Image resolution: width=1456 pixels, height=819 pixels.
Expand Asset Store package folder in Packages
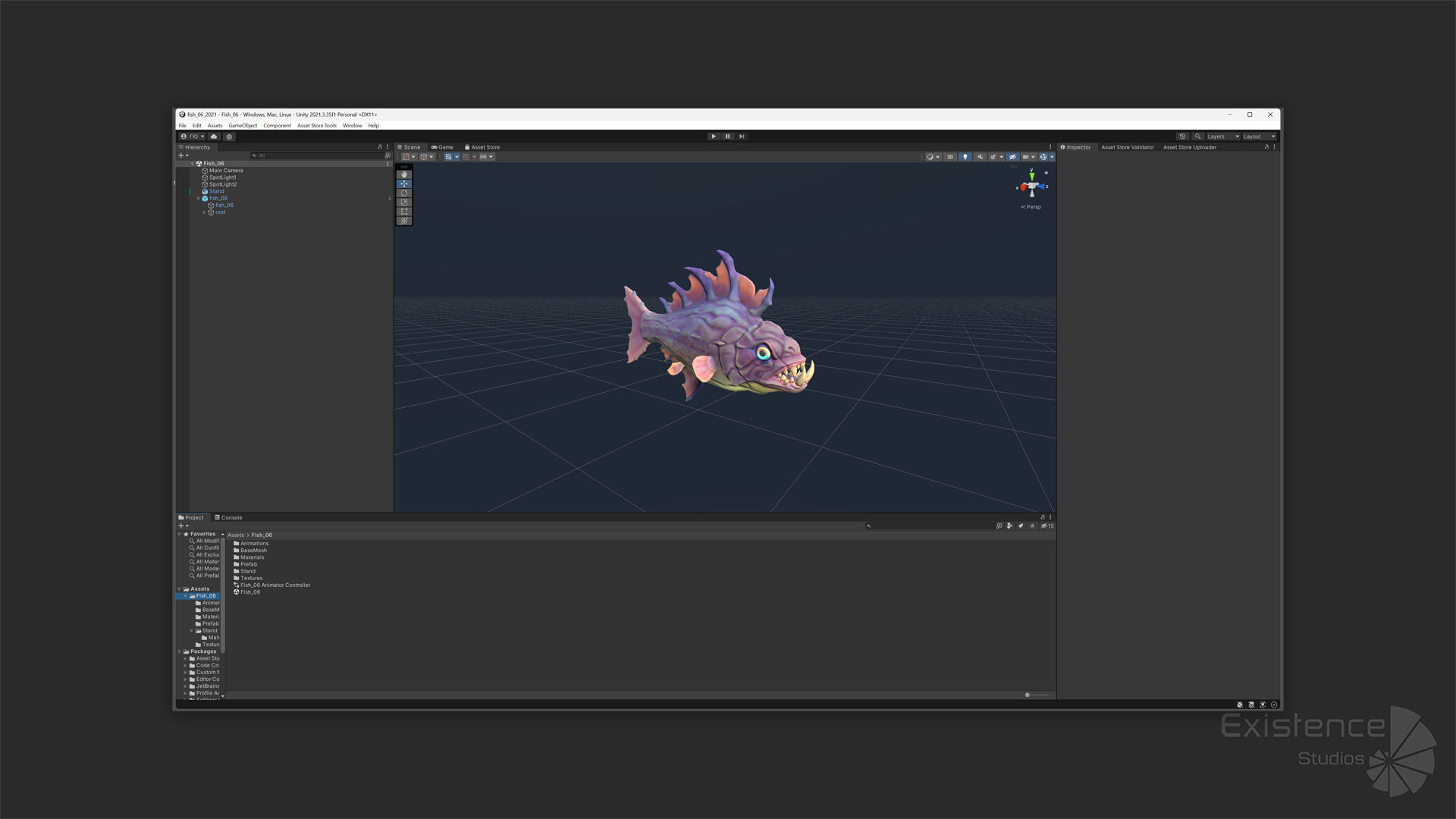pos(185,658)
